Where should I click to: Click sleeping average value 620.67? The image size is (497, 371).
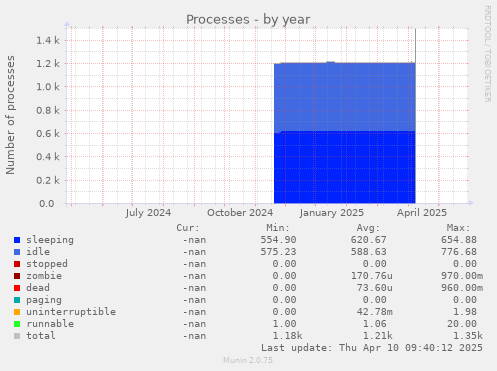pyautogui.click(x=369, y=240)
